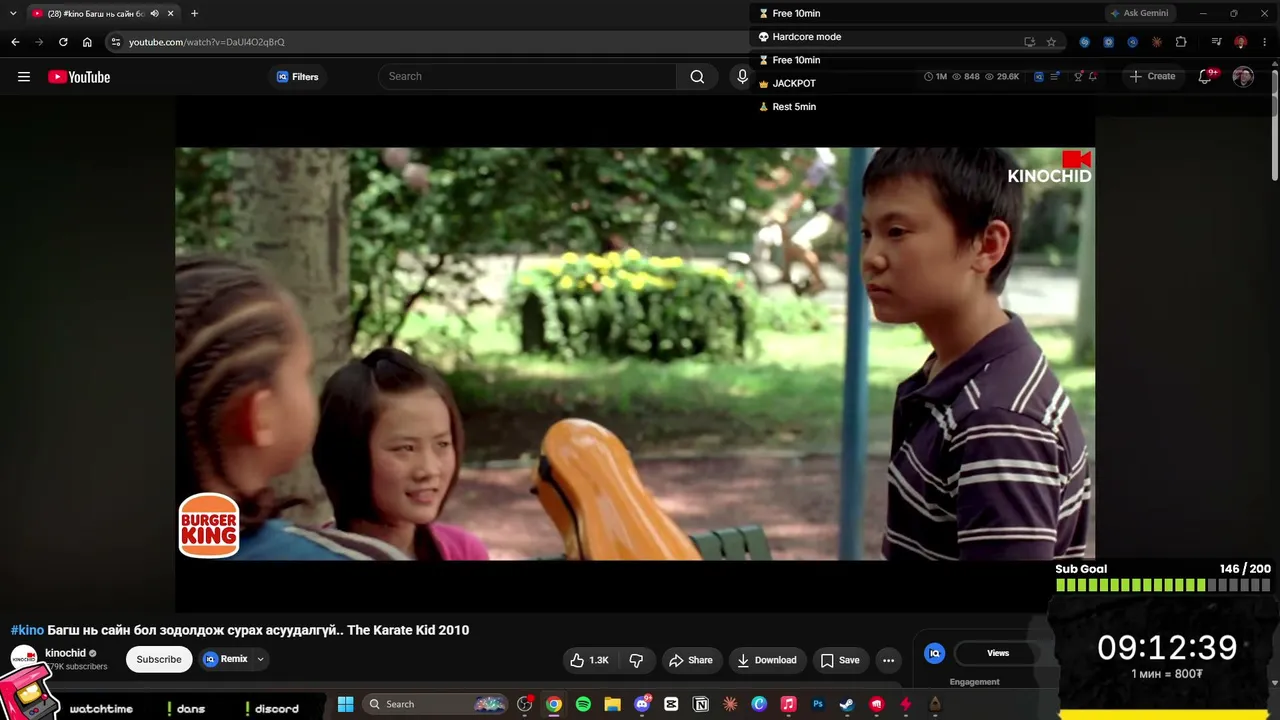Click the trophy icon in YouTube header
1280x720 pixels.
tap(1079, 76)
